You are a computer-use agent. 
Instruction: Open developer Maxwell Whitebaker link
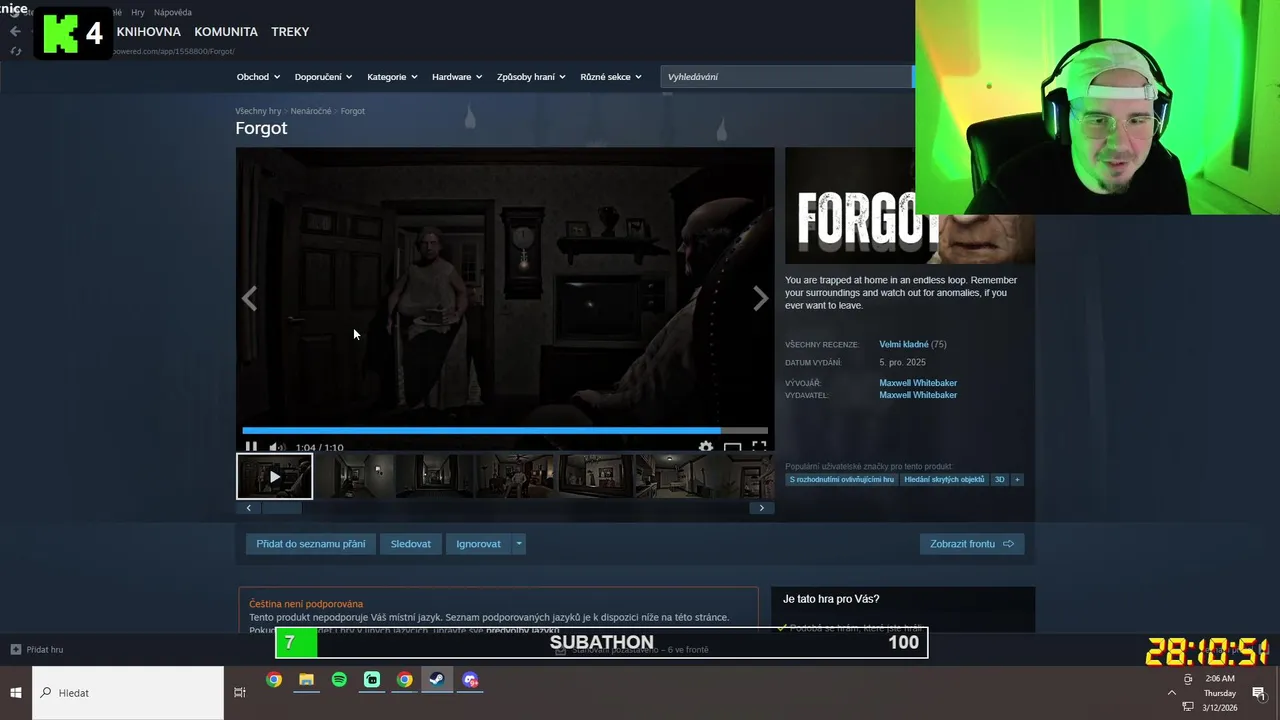[918, 383]
